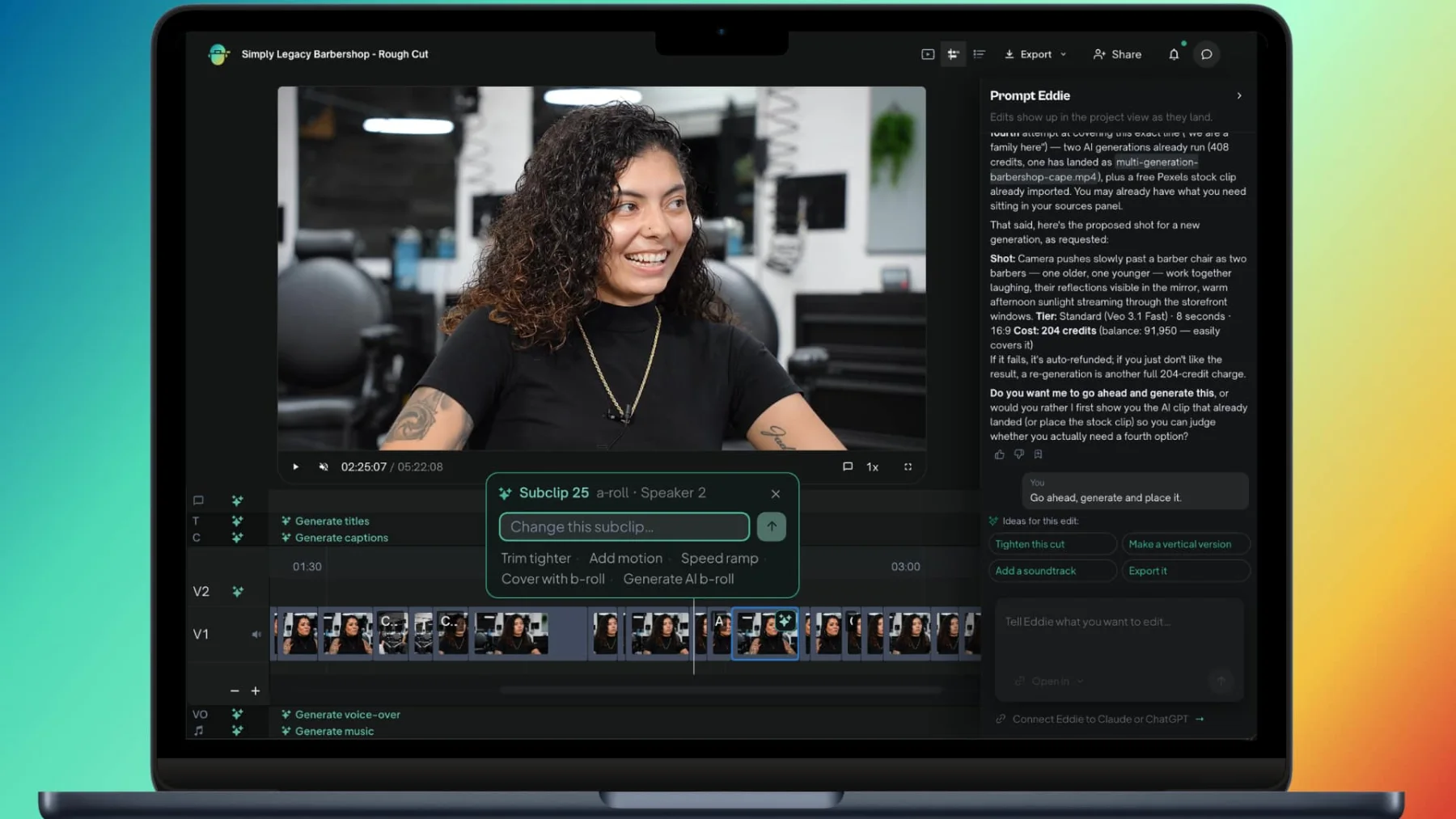
Task: Click the timeline horizontal scrollbar
Action: tap(722, 690)
